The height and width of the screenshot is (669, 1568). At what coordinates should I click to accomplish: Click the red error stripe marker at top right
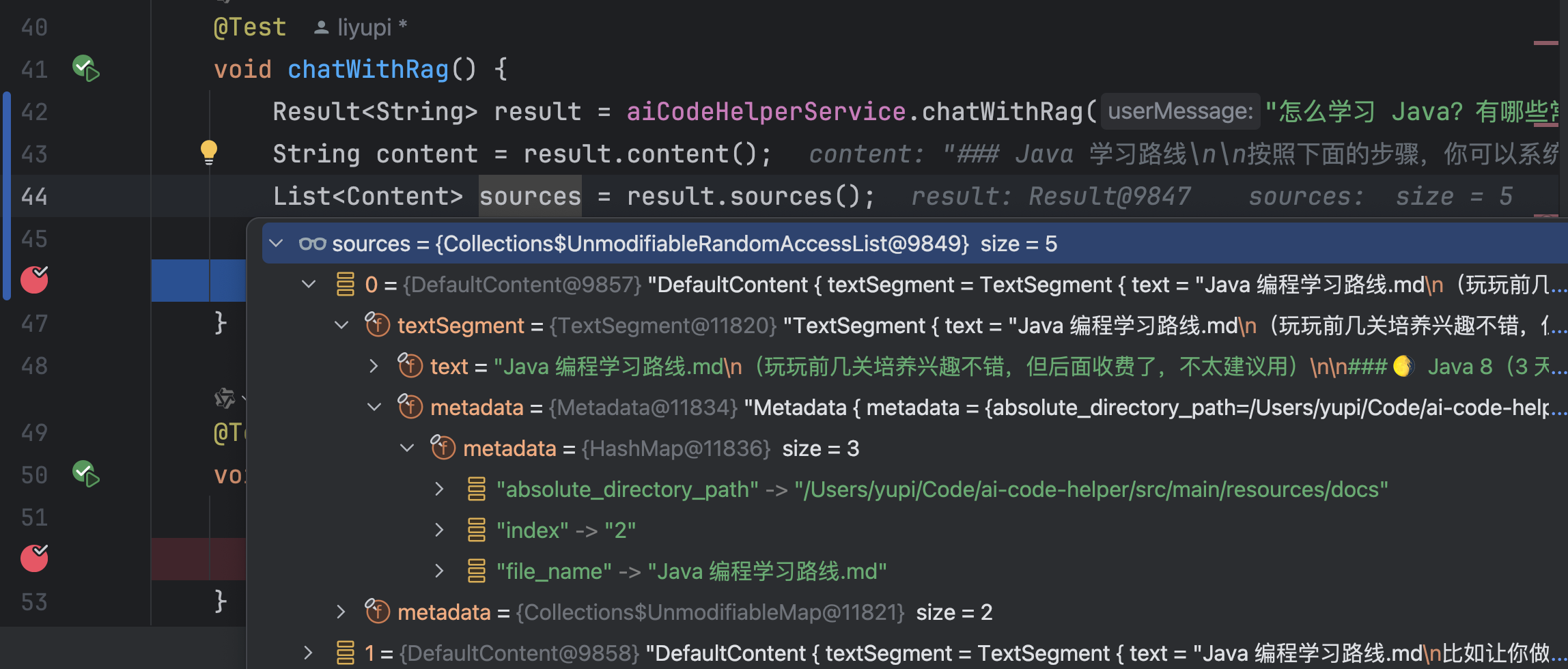coord(1545,43)
